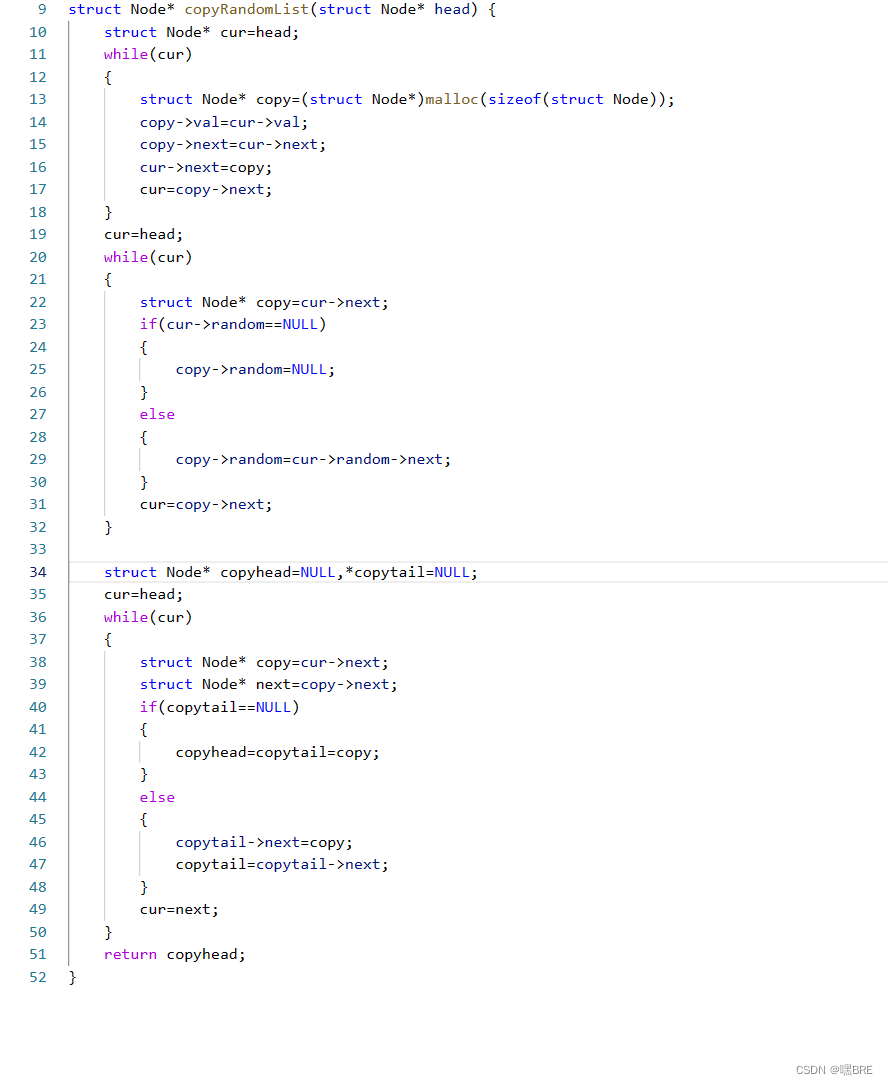888x1085 pixels.
Task: Click the line 'copyhead=copytail=copy;'
Action: (x=278, y=752)
